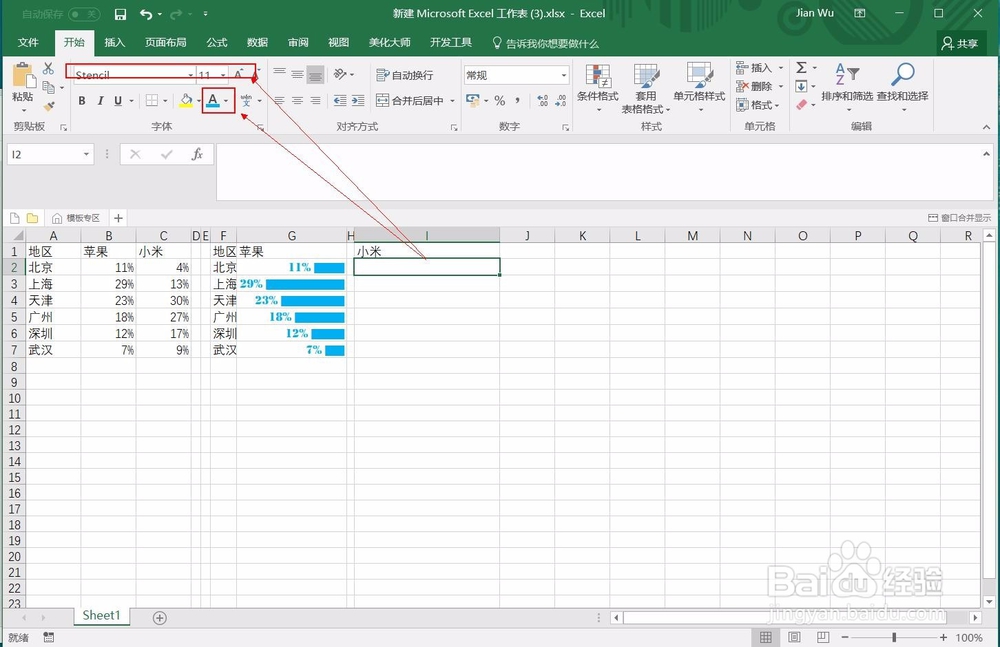Click the Page Layout view icon in status bar
Screen dimensions: 1000x647
[x=794, y=637]
